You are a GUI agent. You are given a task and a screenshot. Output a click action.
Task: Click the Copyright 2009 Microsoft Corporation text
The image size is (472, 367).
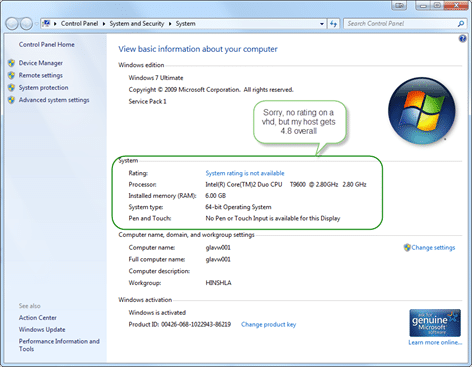211,90
